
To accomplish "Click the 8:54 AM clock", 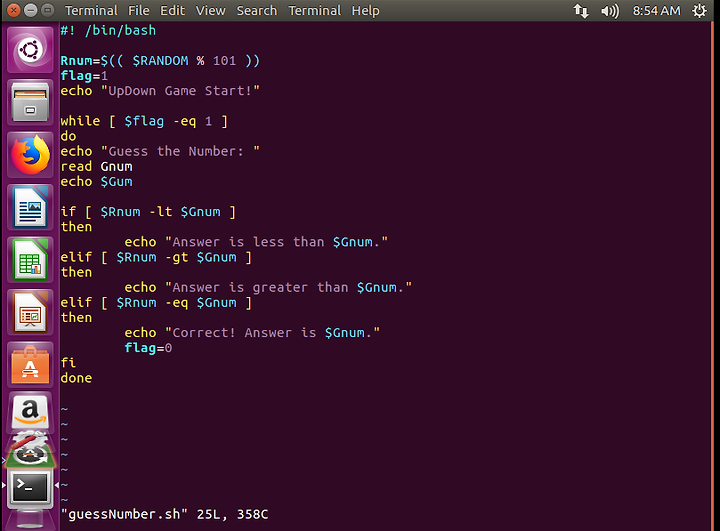I will (x=656, y=10).
